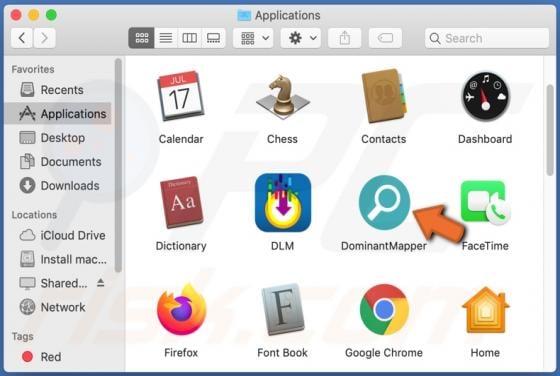This screenshot has width=560, height=376.
Task: Minimize the window with the yellow button
Action: [34, 15]
